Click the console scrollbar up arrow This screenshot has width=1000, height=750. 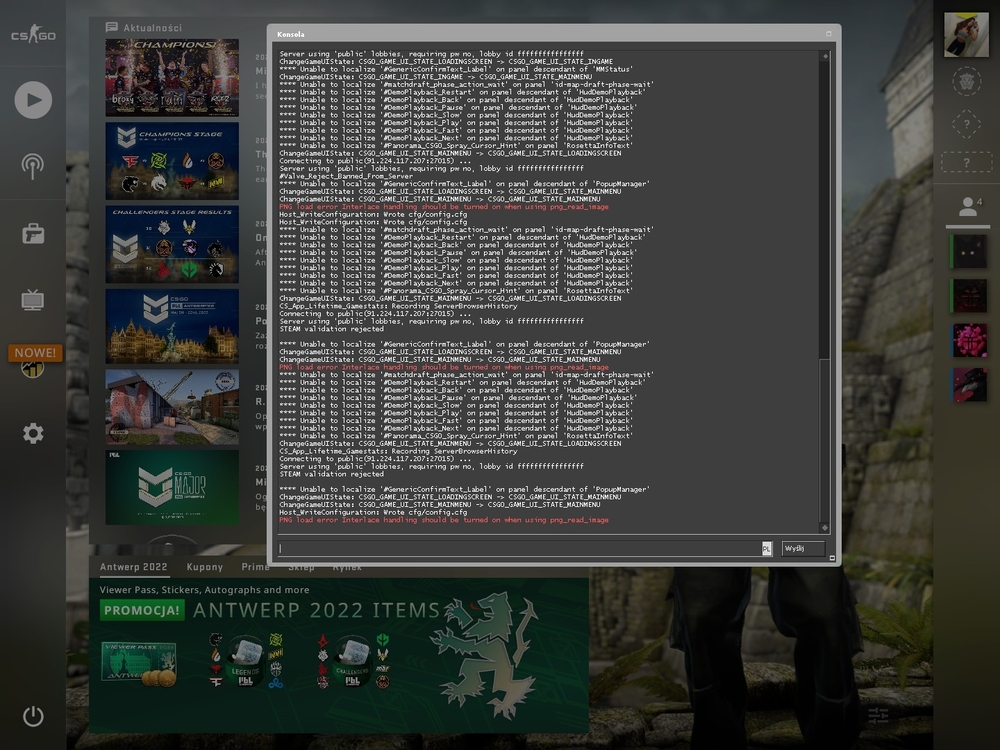(x=825, y=57)
